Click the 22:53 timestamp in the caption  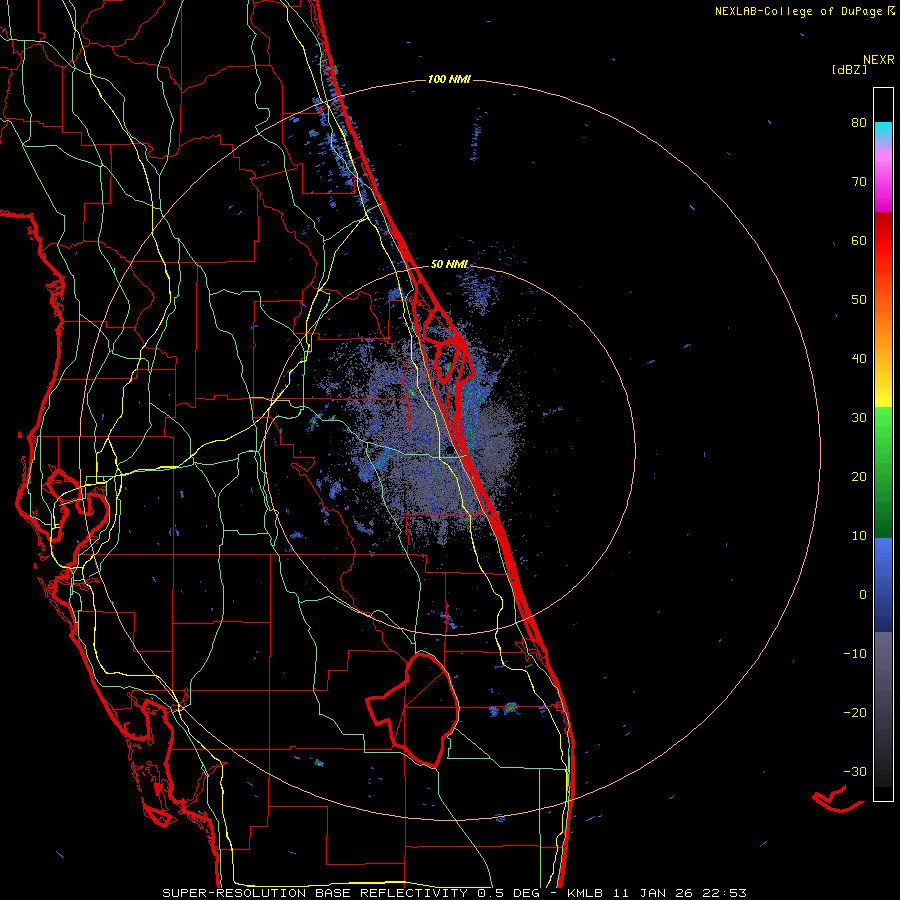726,893
